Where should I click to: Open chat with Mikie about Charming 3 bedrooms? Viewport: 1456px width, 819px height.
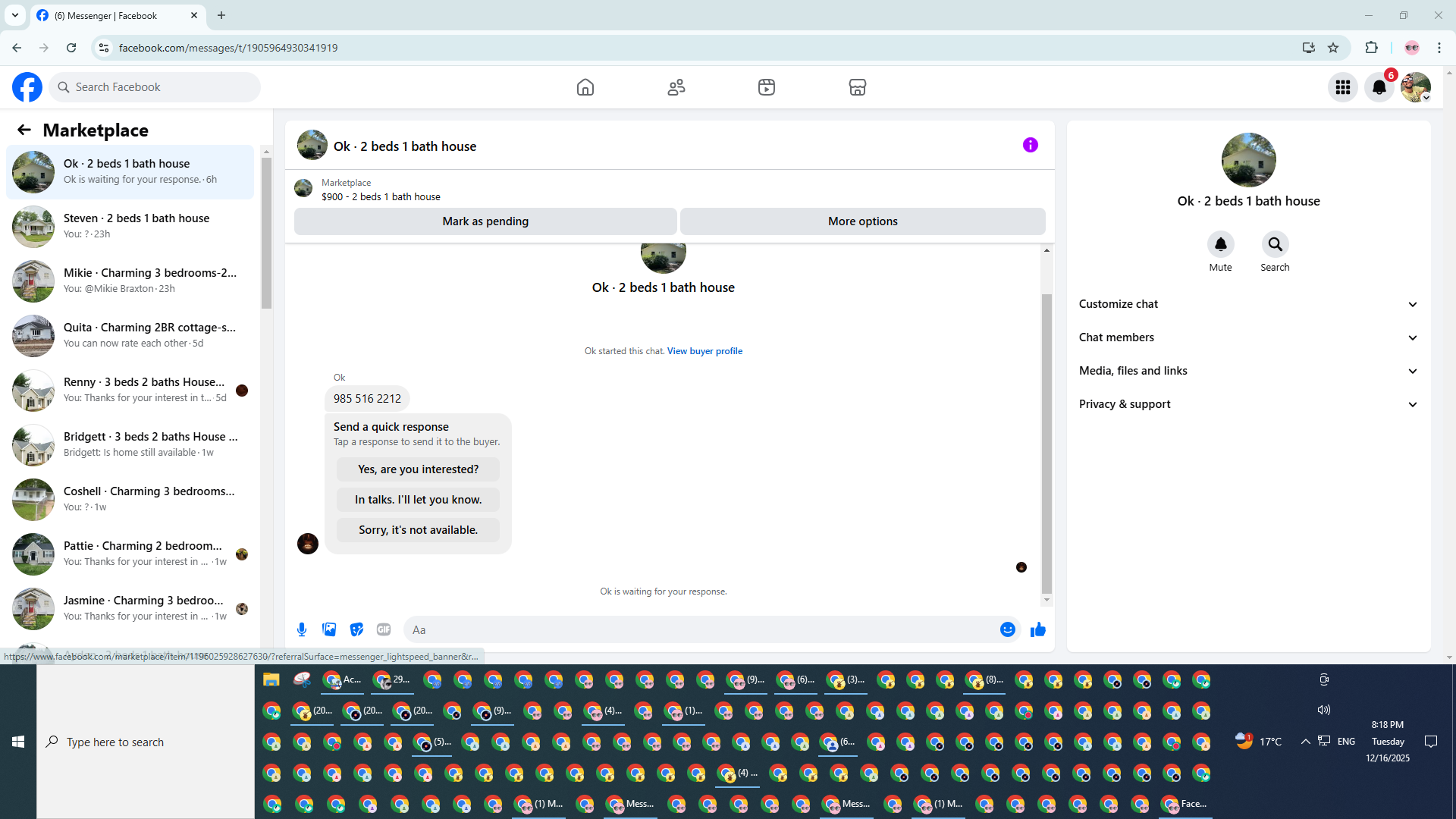[x=130, y=281]
